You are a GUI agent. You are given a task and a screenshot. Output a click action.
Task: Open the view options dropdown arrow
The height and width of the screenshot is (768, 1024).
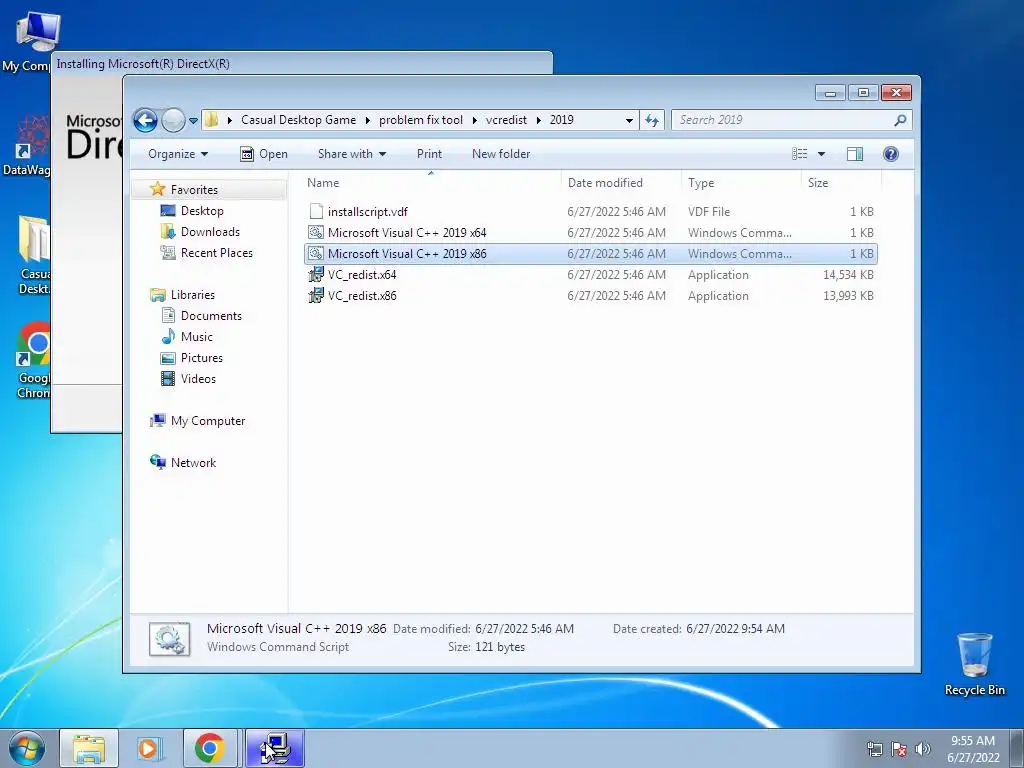tap(822, 154)
